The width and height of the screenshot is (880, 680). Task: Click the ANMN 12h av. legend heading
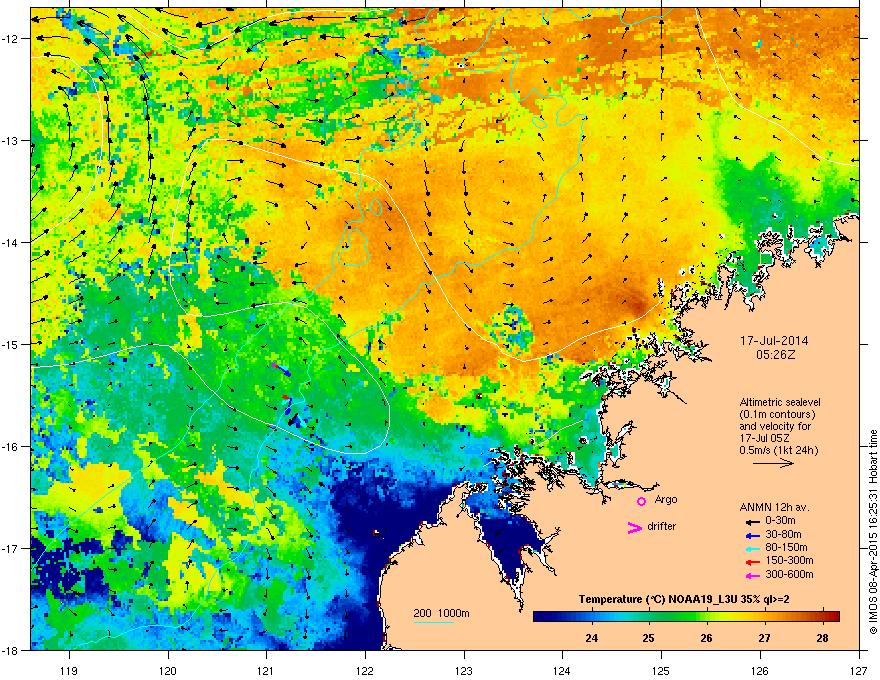[x=774, y=507]
